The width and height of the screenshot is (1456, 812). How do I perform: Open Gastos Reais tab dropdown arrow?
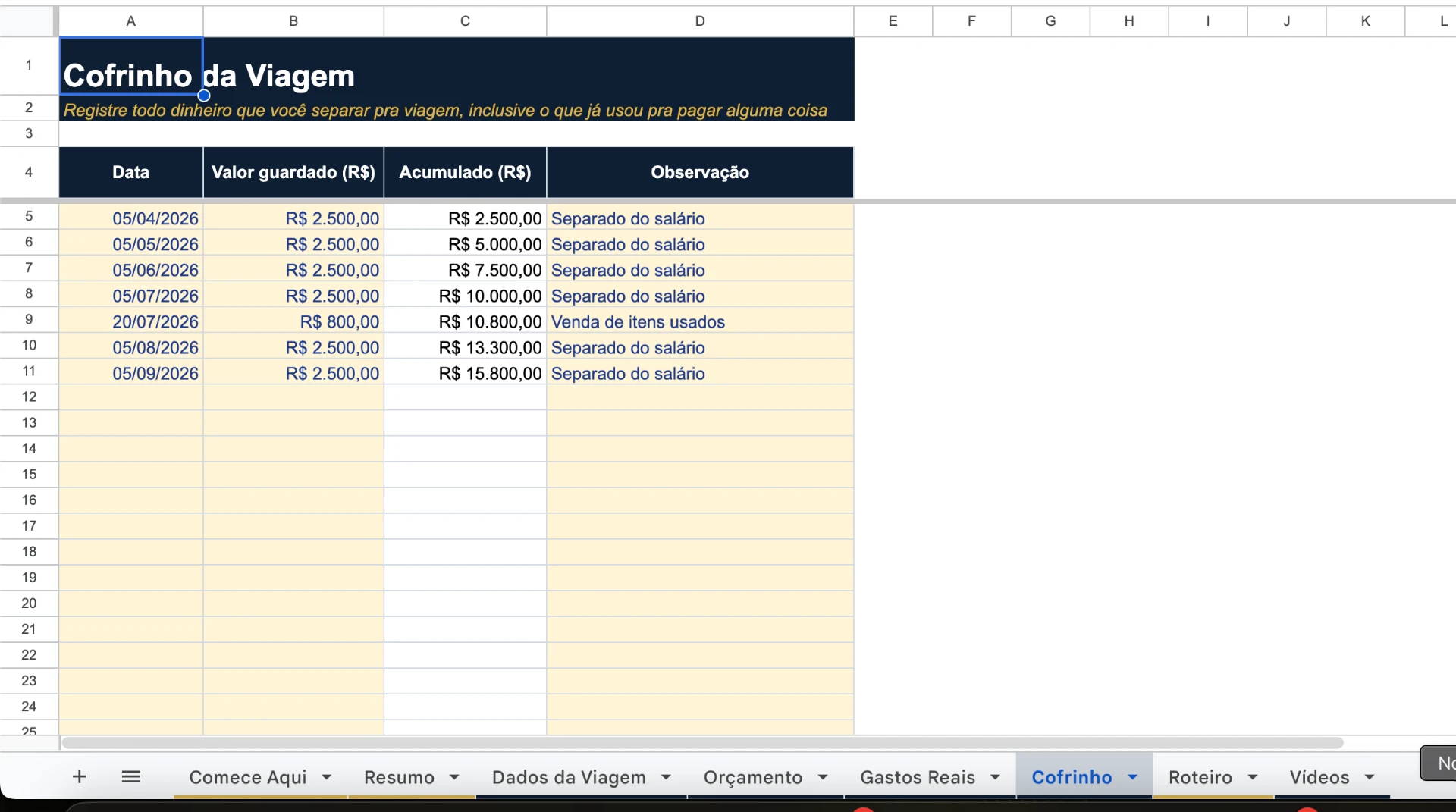(x=995, y=777)
